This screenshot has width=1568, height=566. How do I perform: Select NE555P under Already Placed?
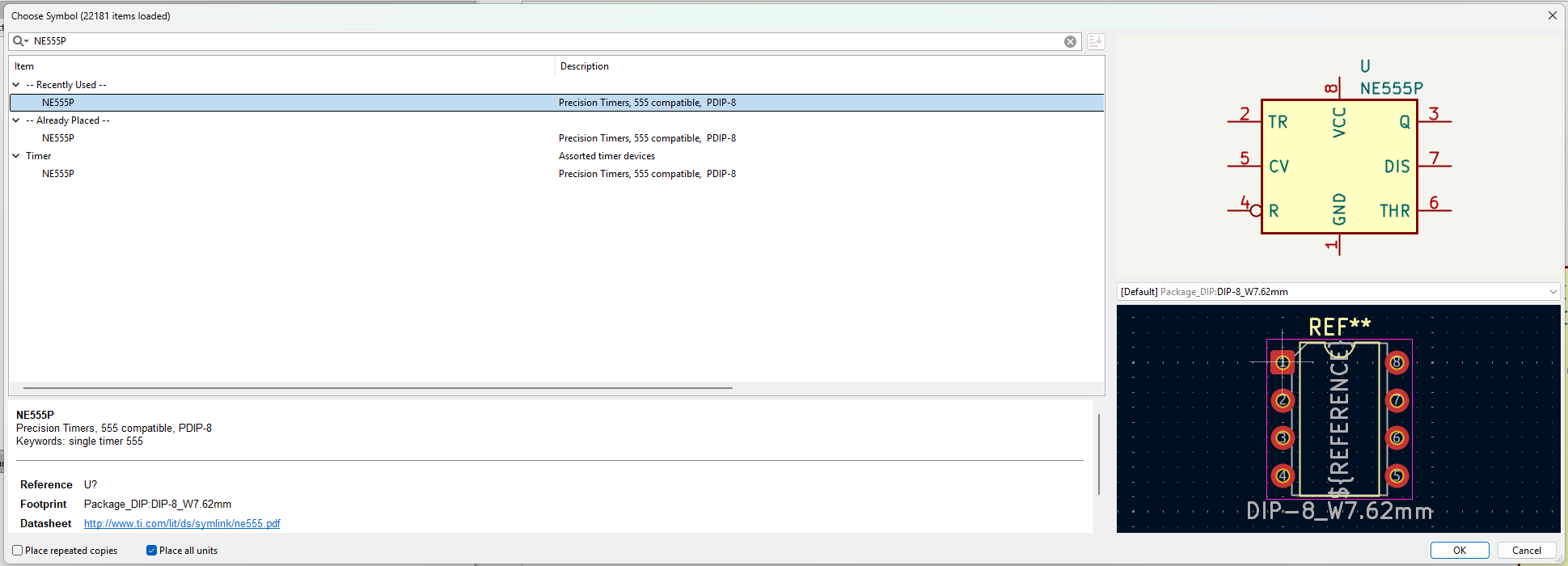(58, 138)
